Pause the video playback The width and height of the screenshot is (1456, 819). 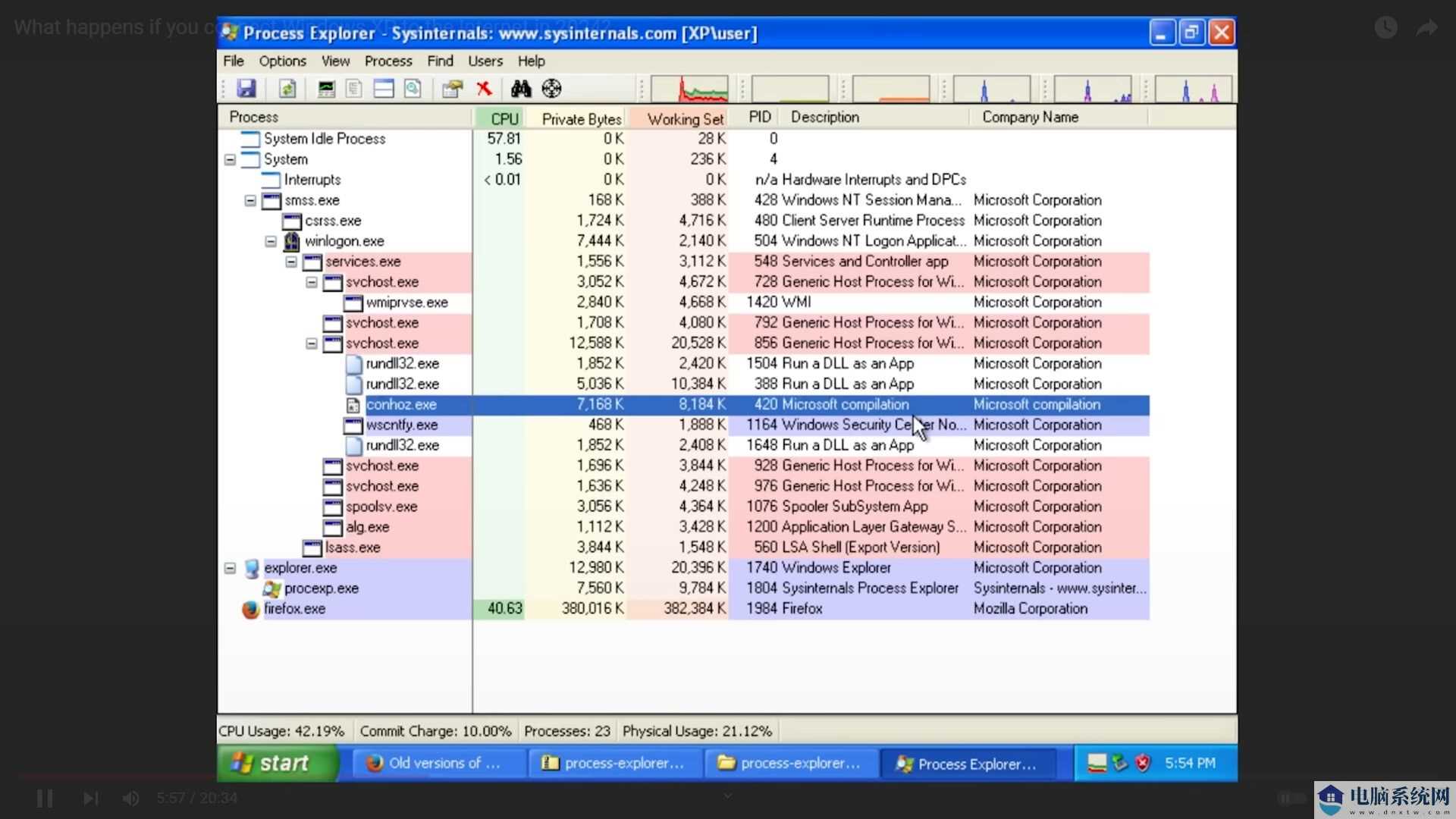[x=45, y=799]
